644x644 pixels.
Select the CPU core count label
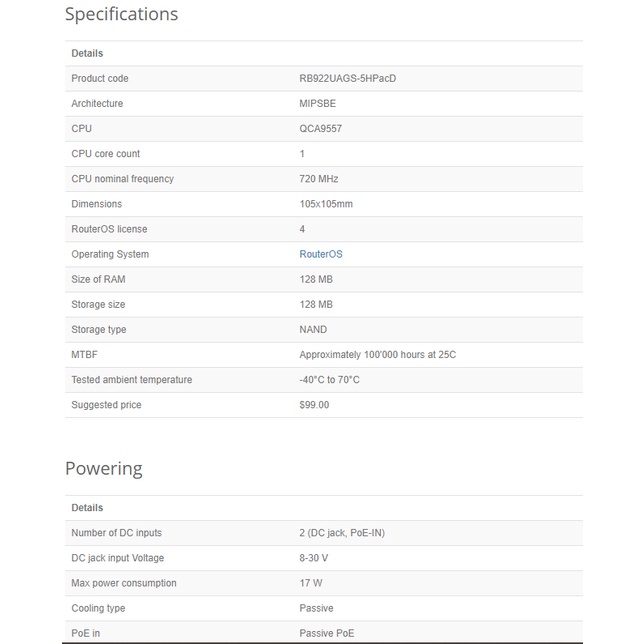click(x=105, y=154)
